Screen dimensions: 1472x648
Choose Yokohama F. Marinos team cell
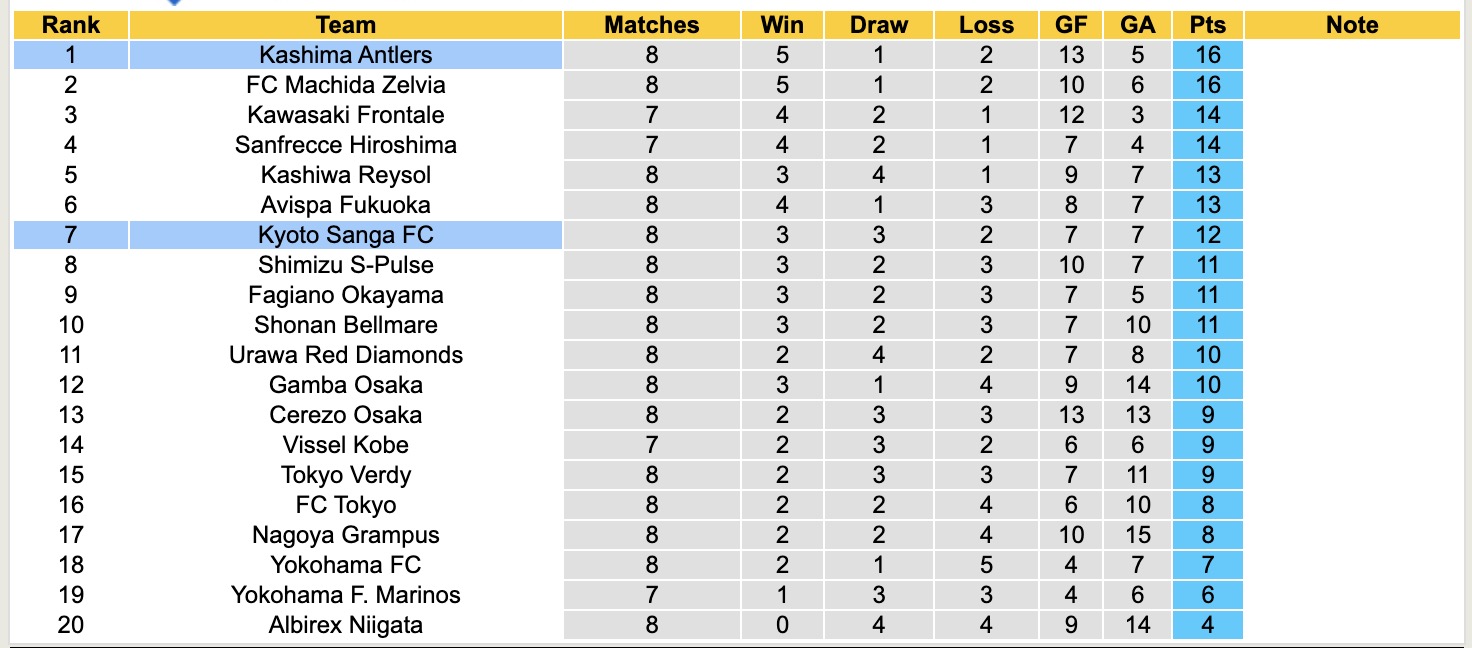[345, 595]
